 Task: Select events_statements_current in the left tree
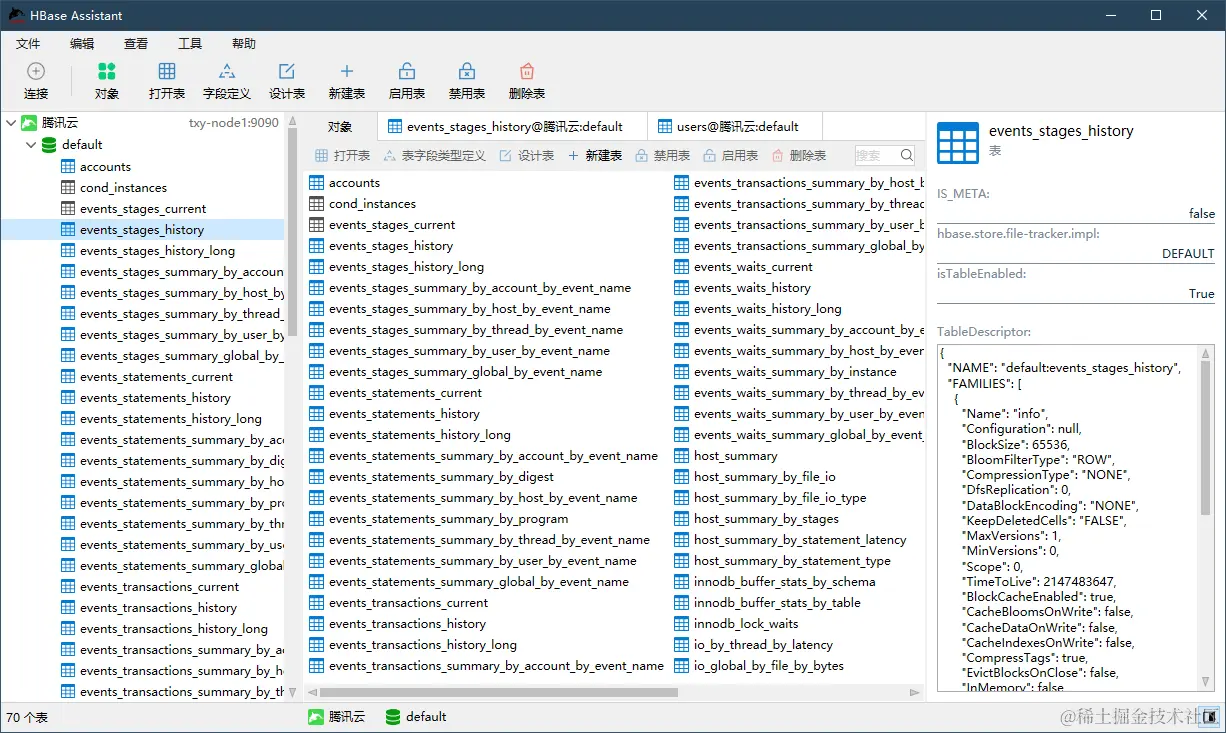click(x=156, y=377)
